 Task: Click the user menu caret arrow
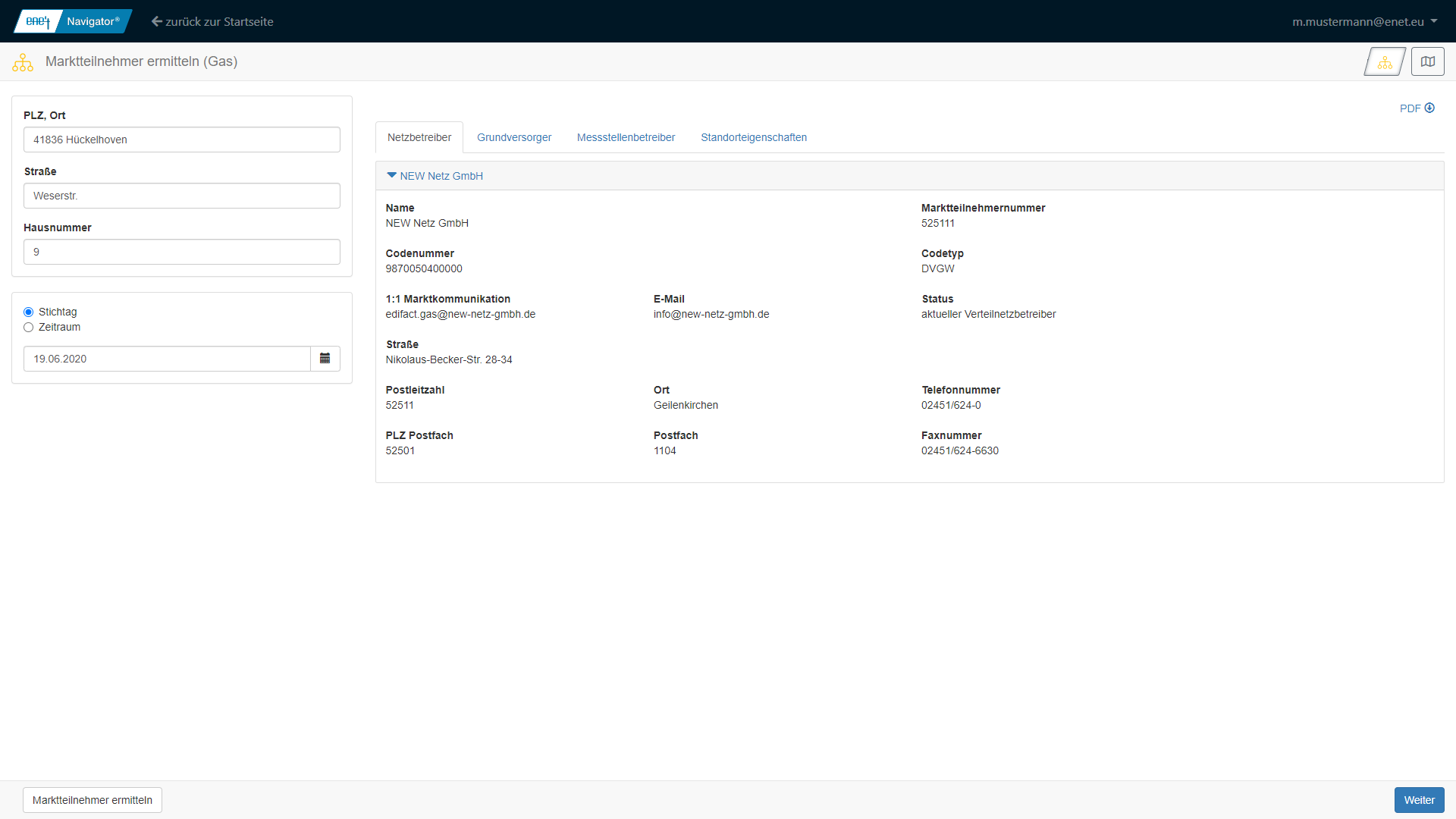[1434, 21]
